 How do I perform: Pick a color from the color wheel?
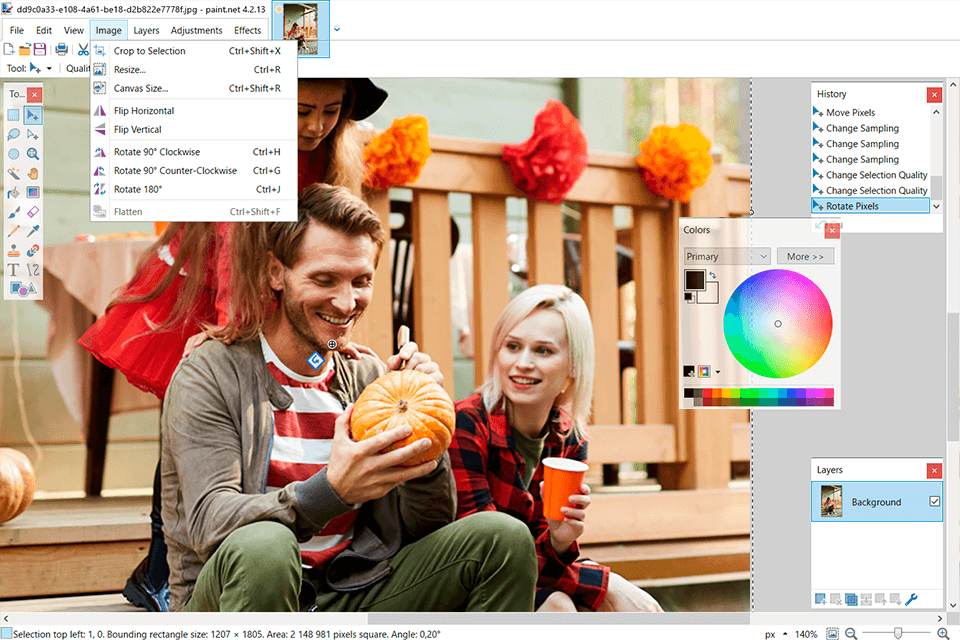778,325
